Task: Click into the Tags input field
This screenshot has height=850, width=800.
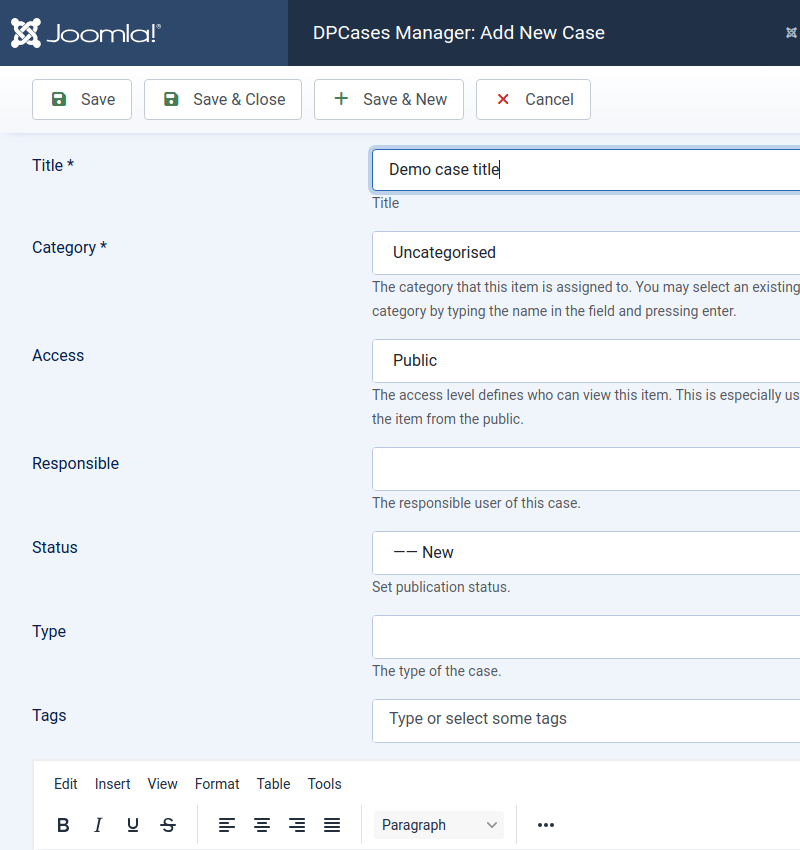Action: point(585,719)
